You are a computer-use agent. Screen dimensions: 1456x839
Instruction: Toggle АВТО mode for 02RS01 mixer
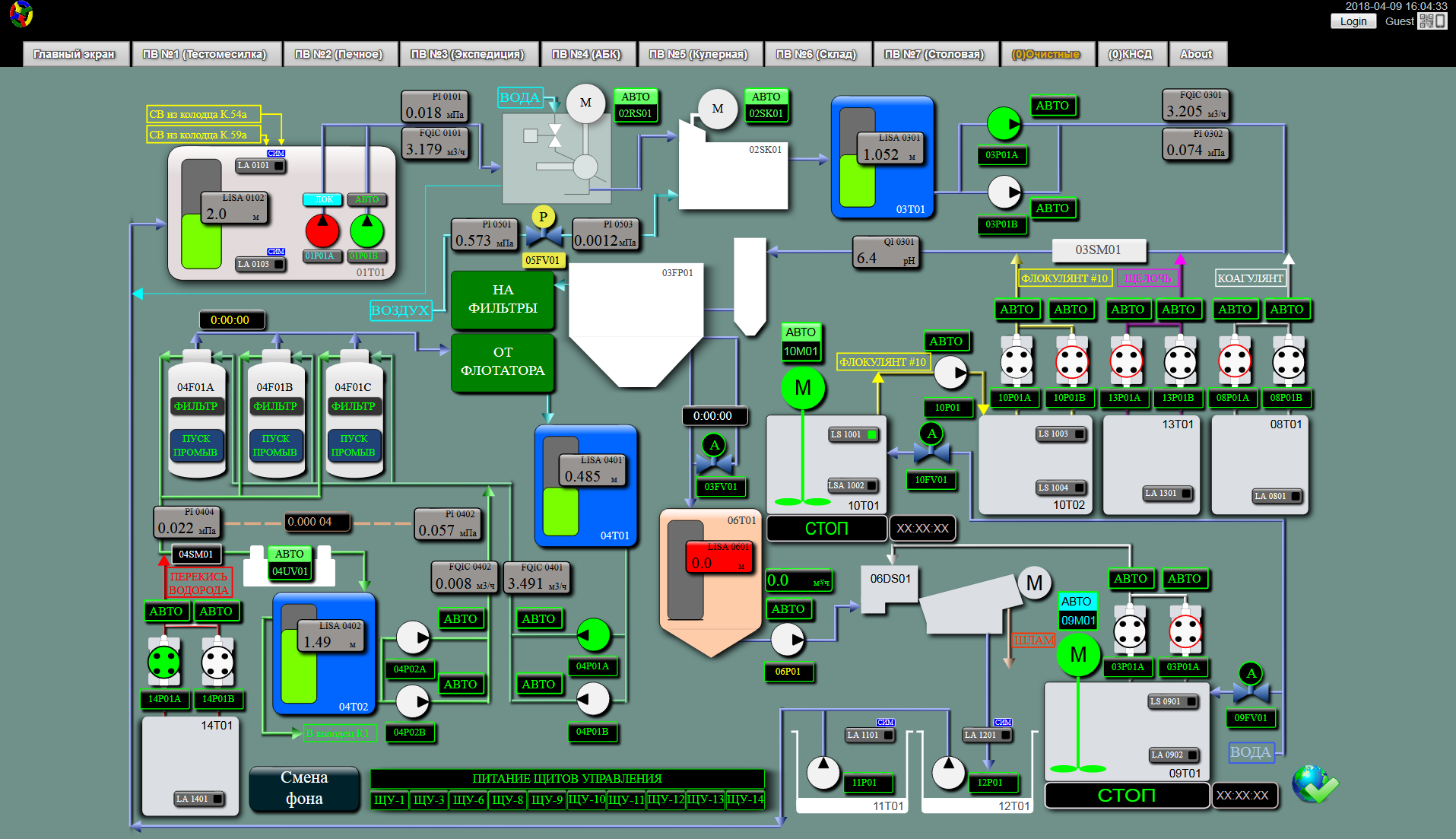tap(635, 97)
